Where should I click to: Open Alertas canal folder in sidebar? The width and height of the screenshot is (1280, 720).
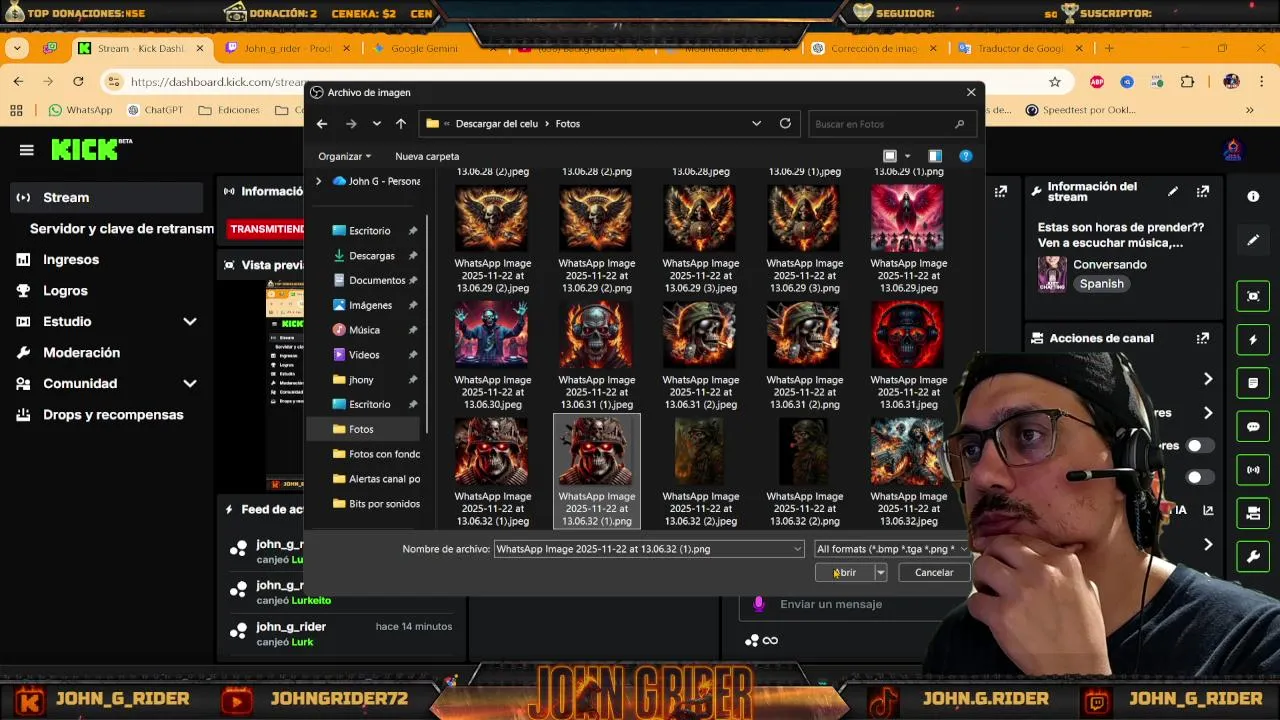(376, 479)
